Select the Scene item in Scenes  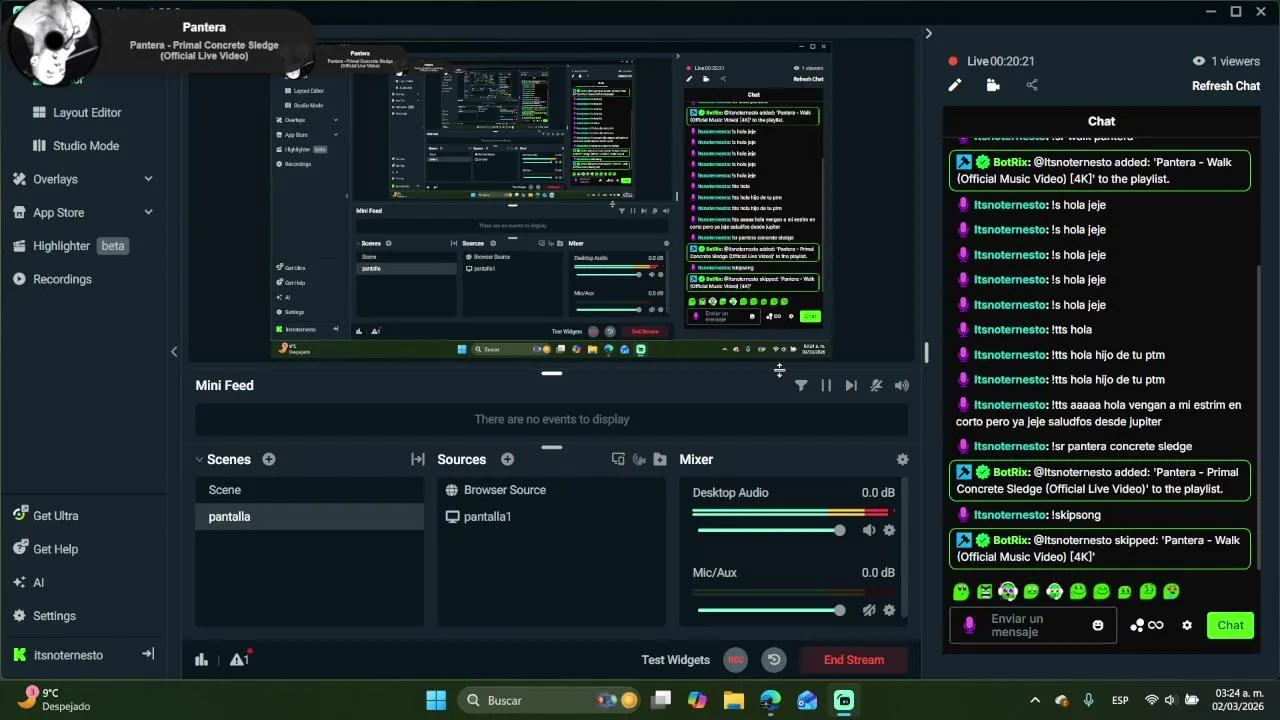(x=309, y=490)
